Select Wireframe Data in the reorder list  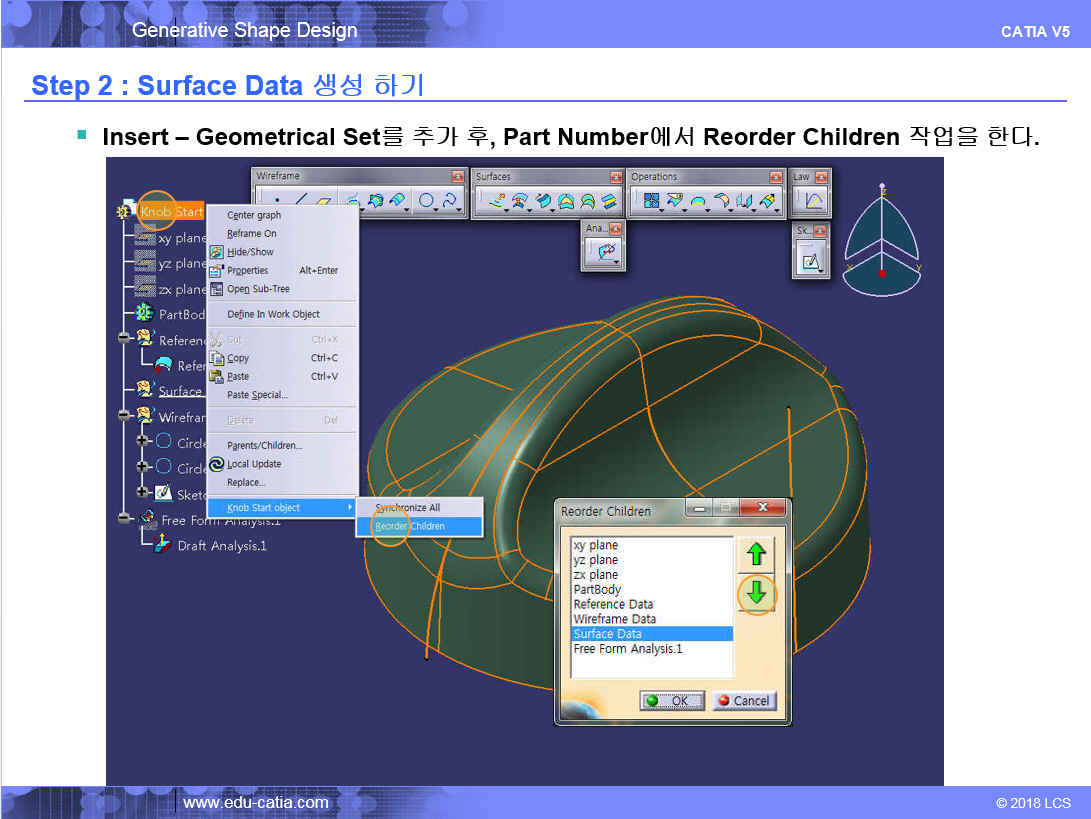(614, 619)
